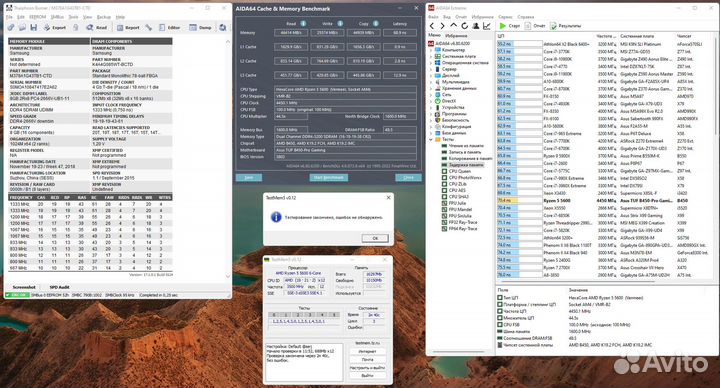Viewport: 720px width, 388px height.
Task: Select the highlighted Ryzen 5 5600 result row
Action: tap(606, 201)
